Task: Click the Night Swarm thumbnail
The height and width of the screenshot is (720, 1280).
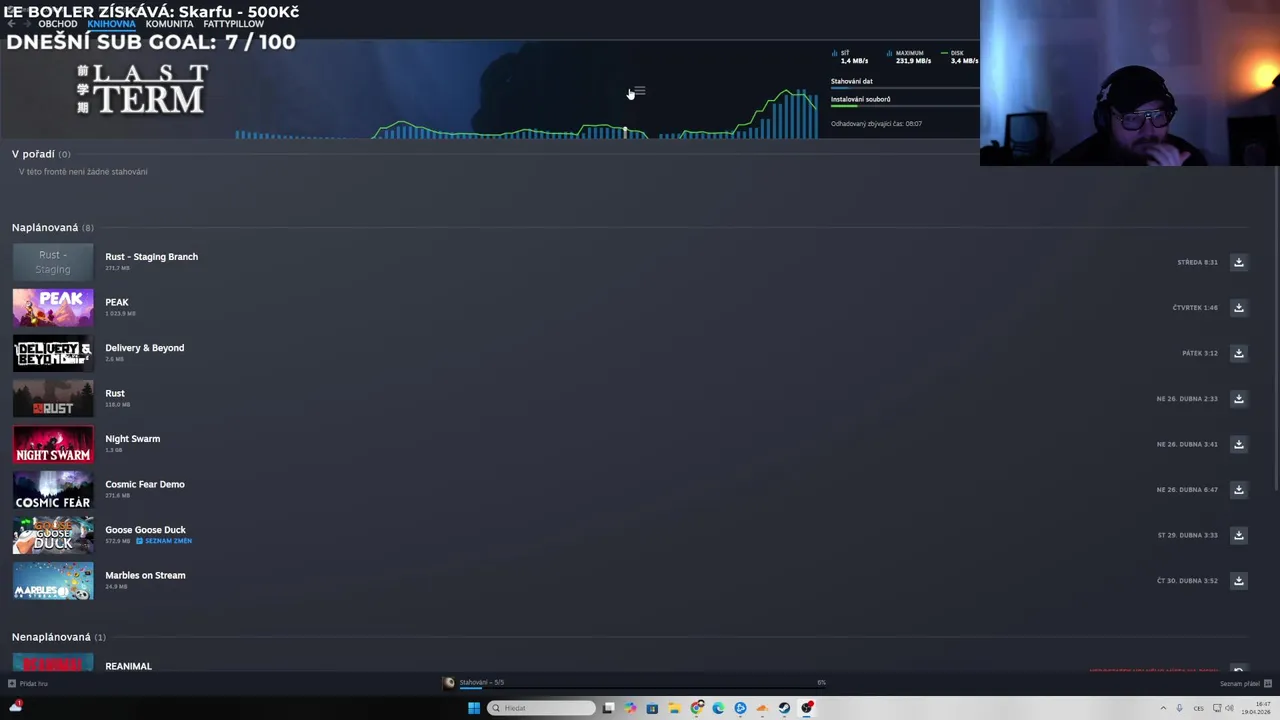Action: [x=53, y=444]
